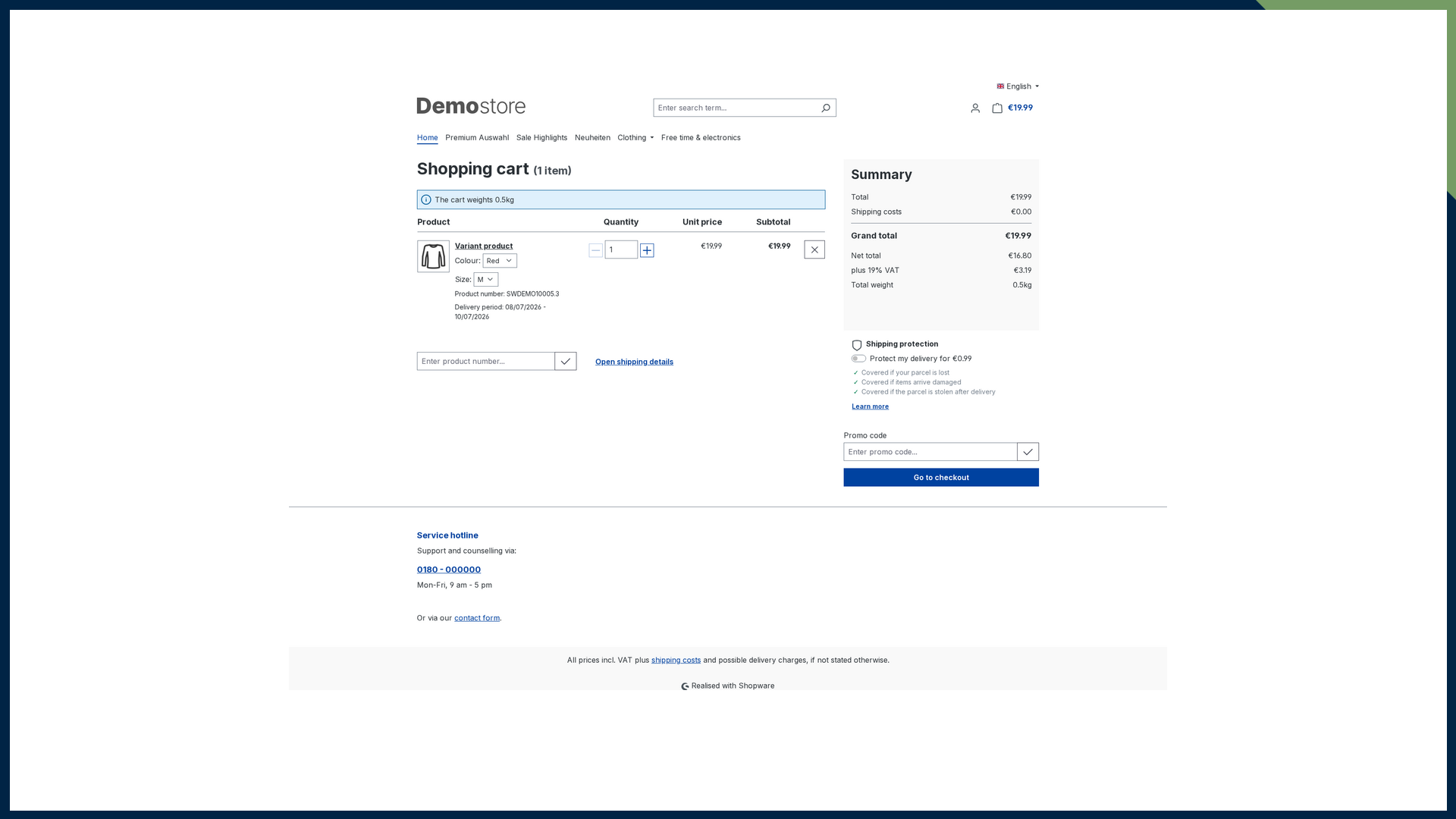The width and height of the screenshot is (1456, 819).
Task: Focus the Enter promo code field
Action: [x=930, y=452]
